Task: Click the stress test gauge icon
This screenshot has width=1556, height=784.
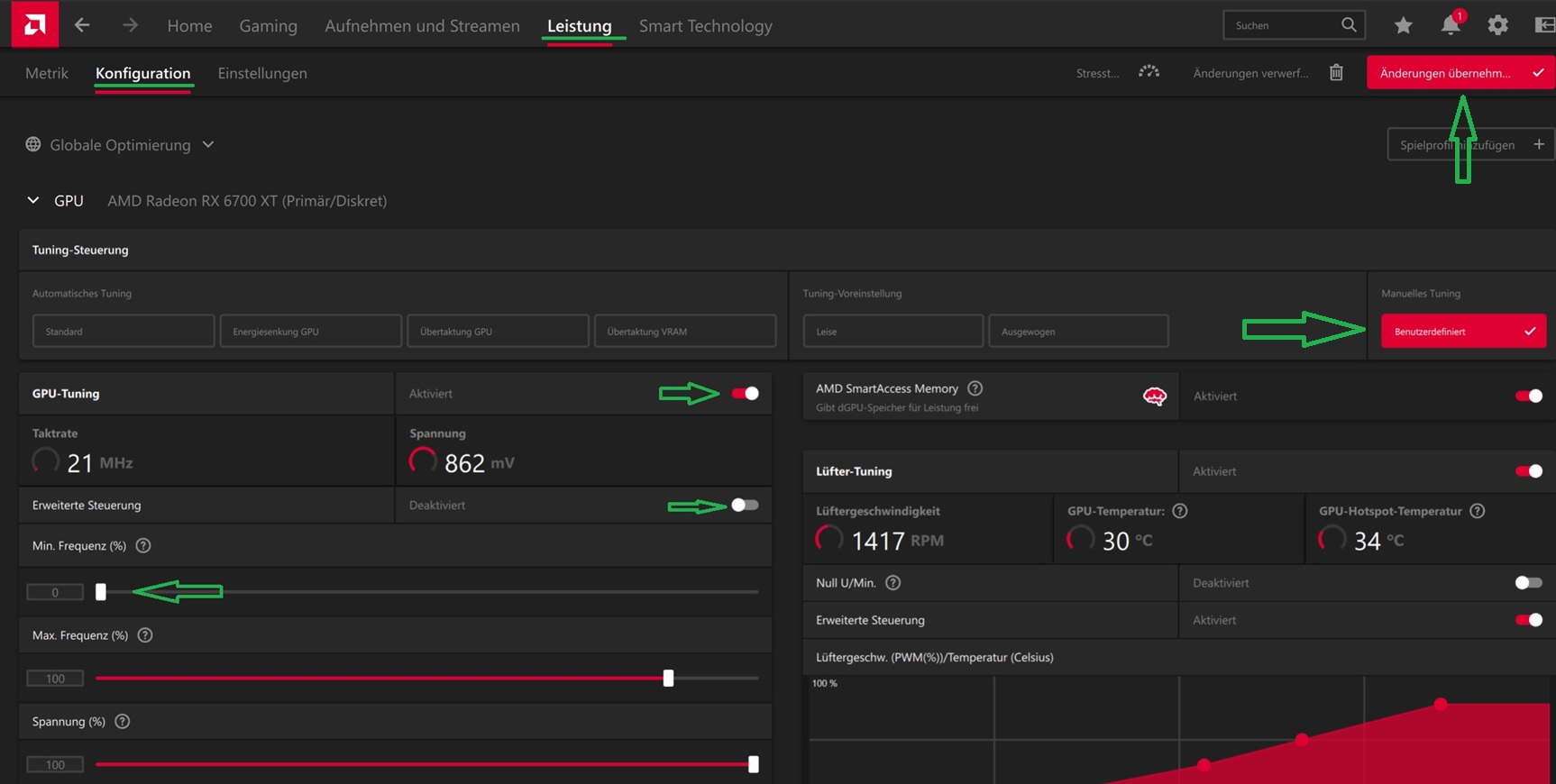Action: pos(1149,72)
